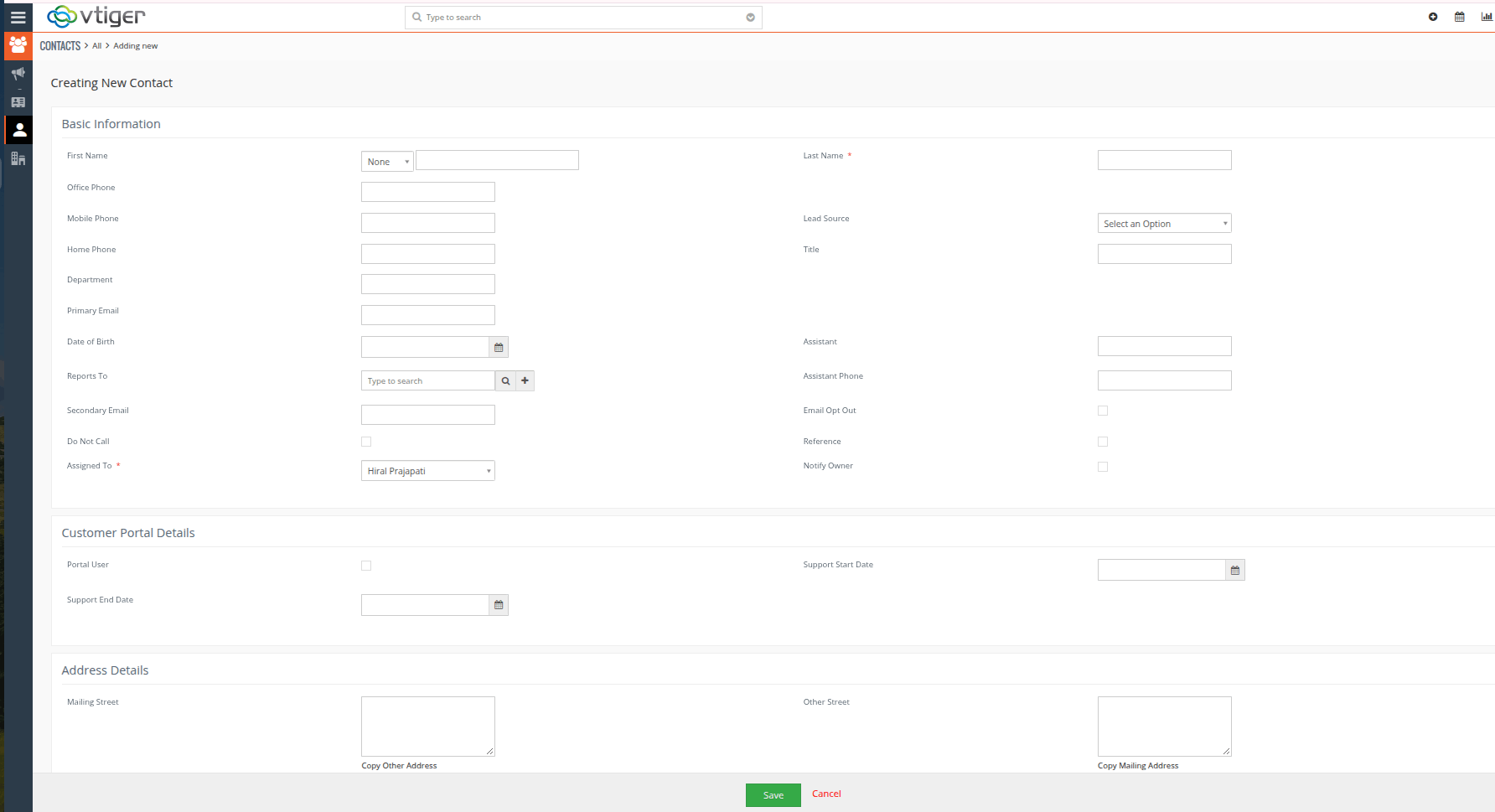Click the Mailing Street text area

[x=428, y=727]
